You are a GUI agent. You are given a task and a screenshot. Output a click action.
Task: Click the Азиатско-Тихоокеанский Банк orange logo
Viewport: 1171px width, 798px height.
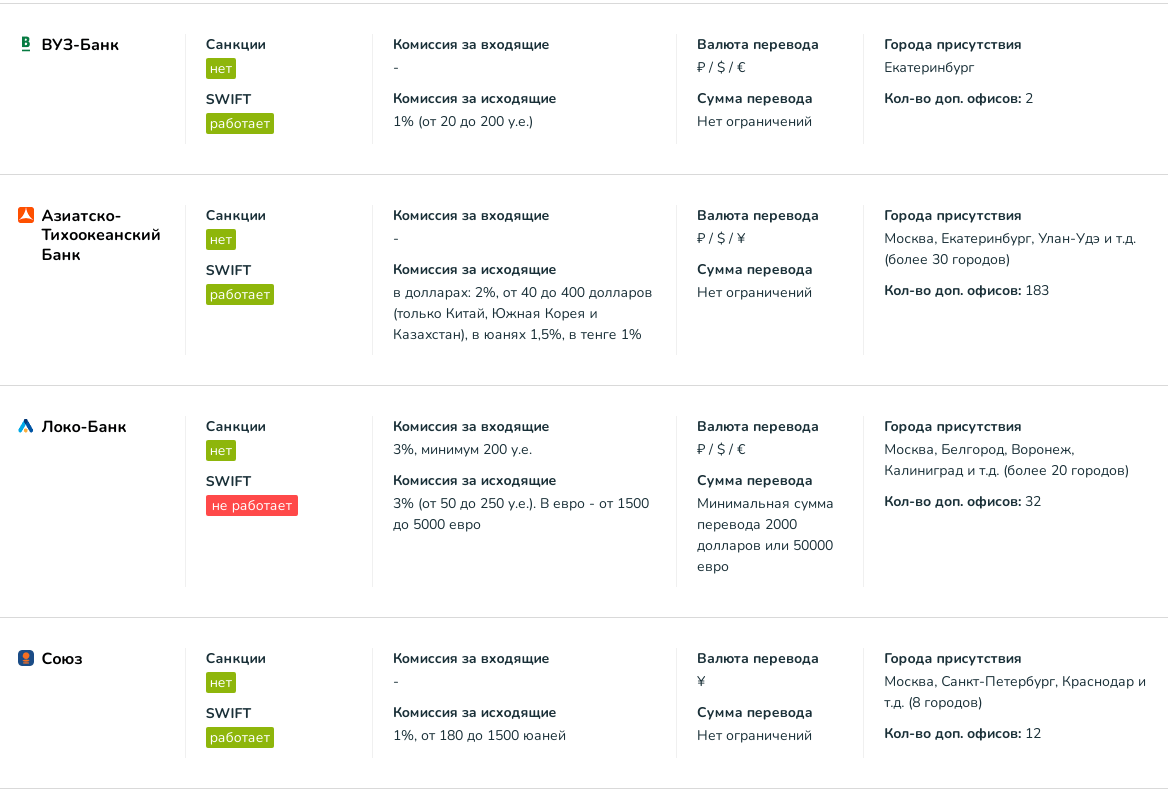point(26,215)
